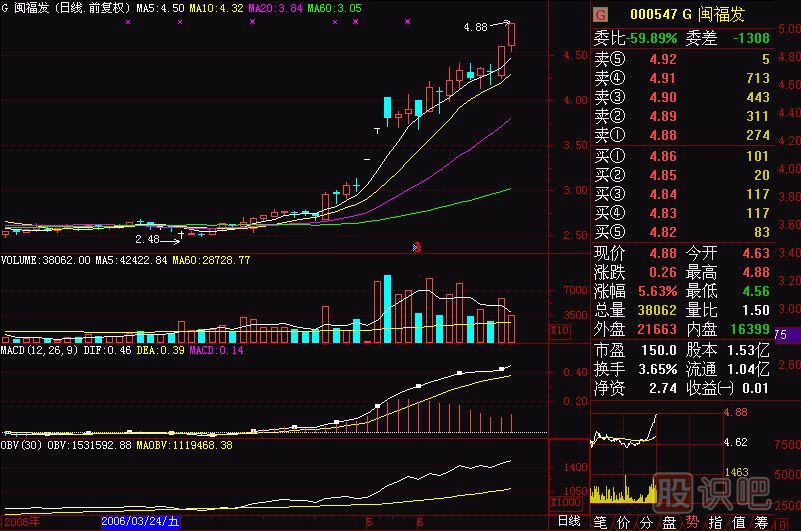
Task: Select the 盘 tab in bottom bar
Action: [669, 521]
